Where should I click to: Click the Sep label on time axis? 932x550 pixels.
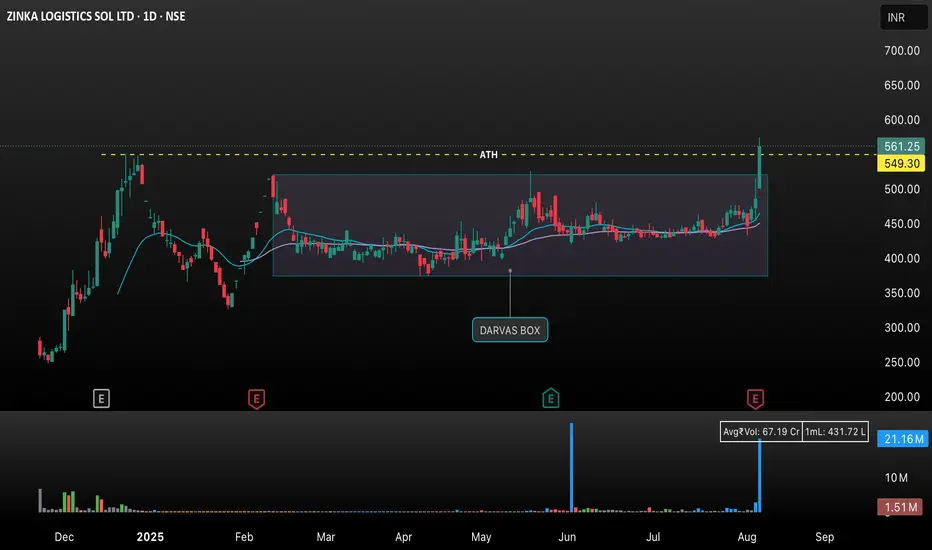[824, 537]
